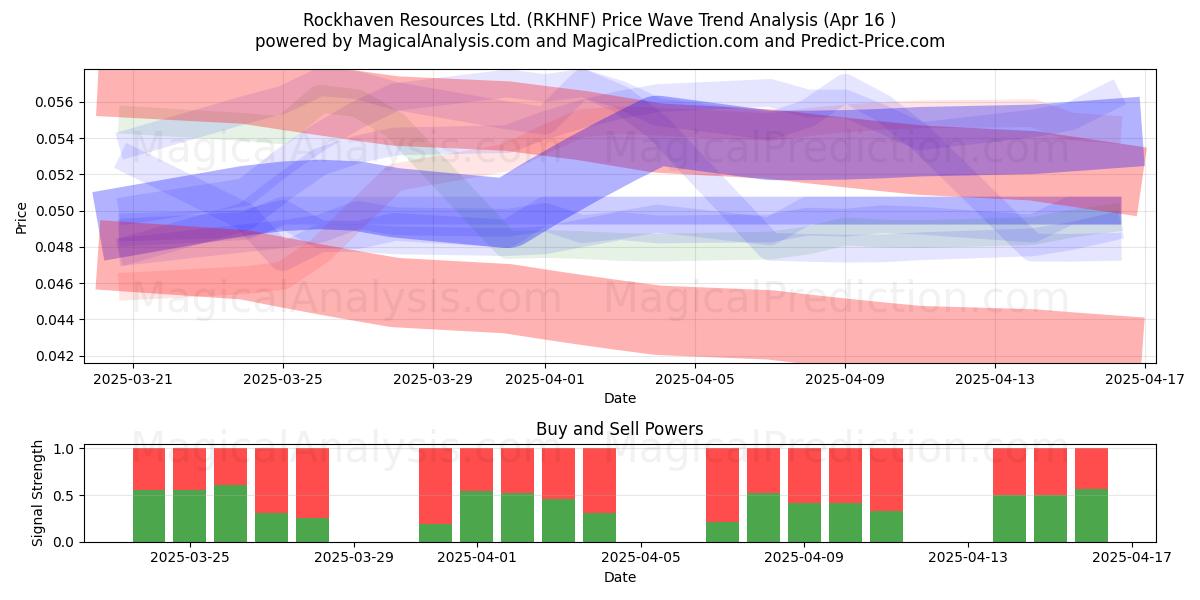Screen dimensions: 1200x600
Task: Click the 2025-04-09 date under the bar chart
Action: [804, 558]
